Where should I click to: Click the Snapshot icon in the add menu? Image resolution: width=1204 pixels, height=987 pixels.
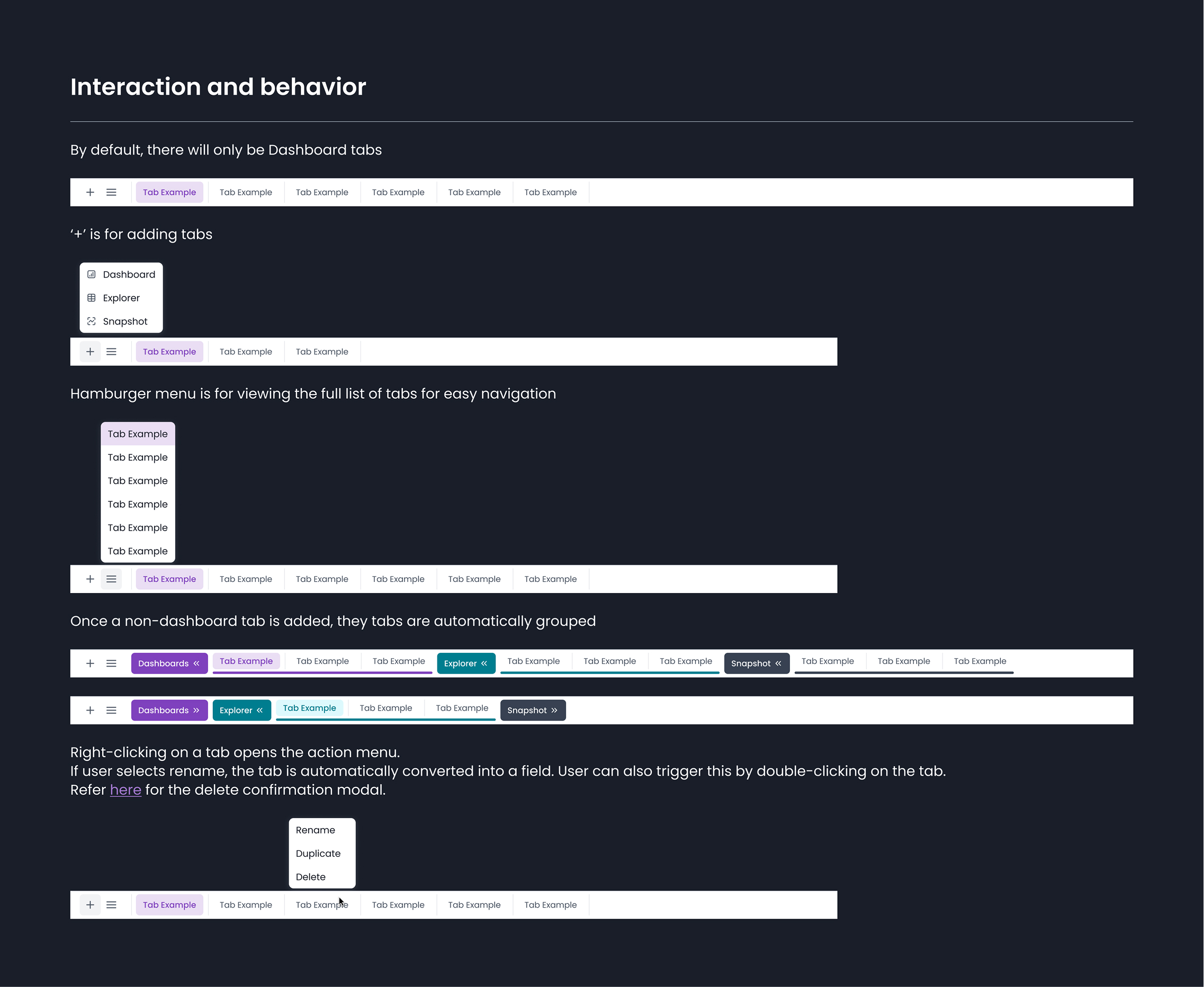click(92, 321)
